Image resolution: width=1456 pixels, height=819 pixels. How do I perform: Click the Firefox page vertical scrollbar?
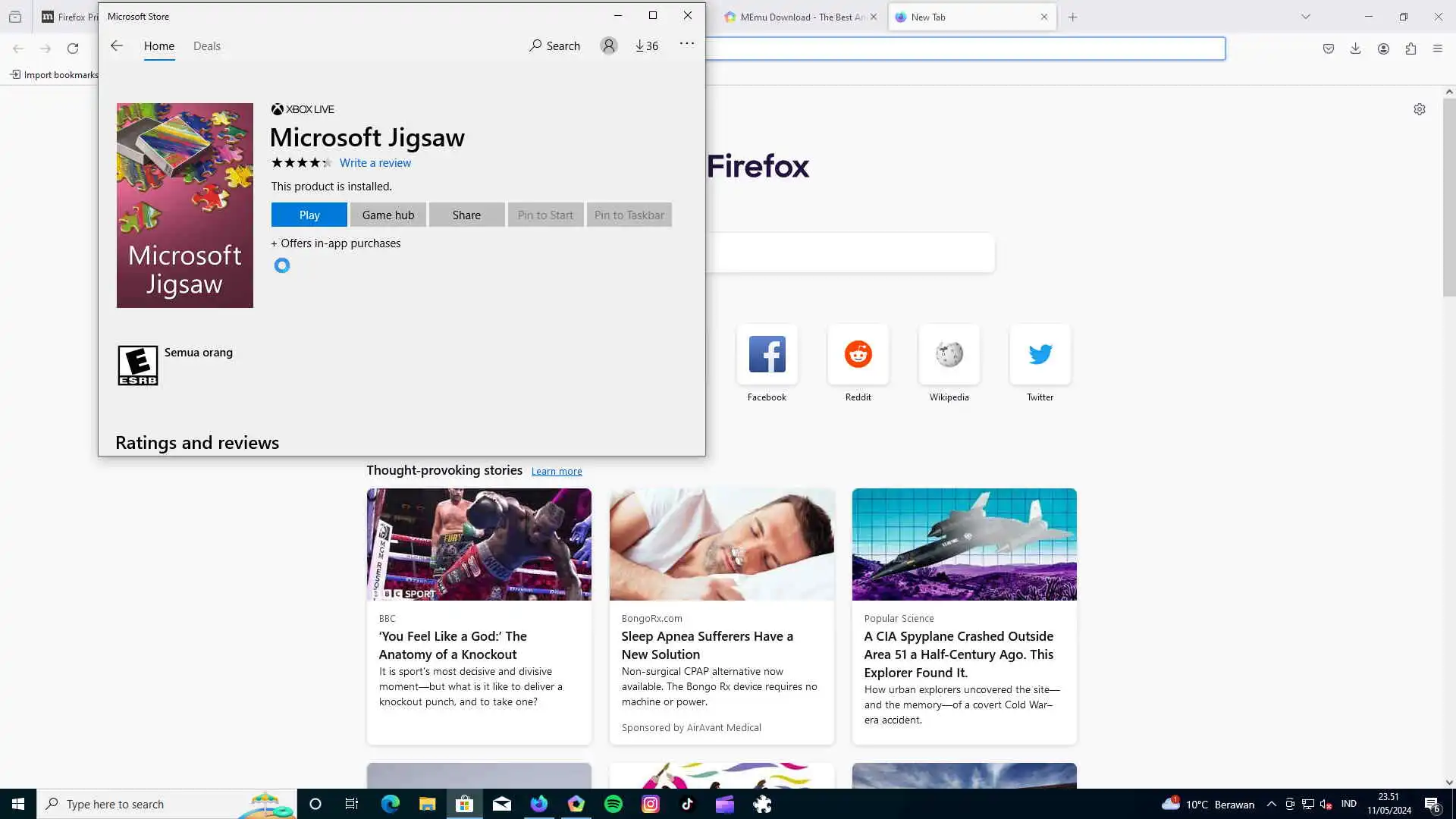[1449, 197]
